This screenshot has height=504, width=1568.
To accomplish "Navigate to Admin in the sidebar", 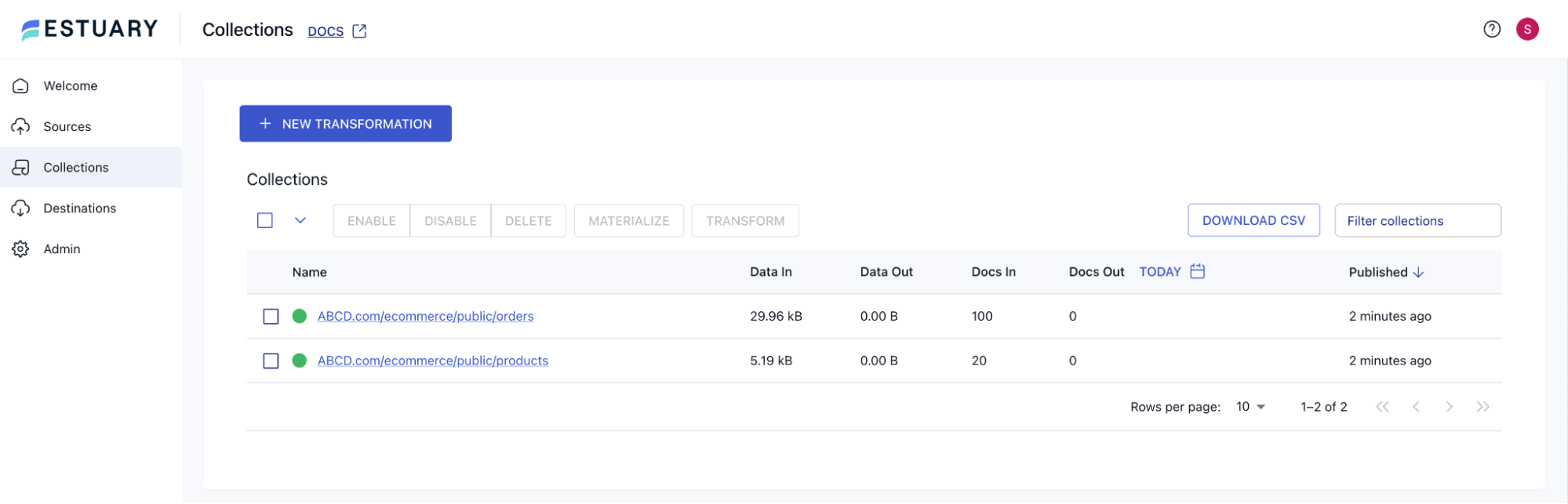I will 91,248.
